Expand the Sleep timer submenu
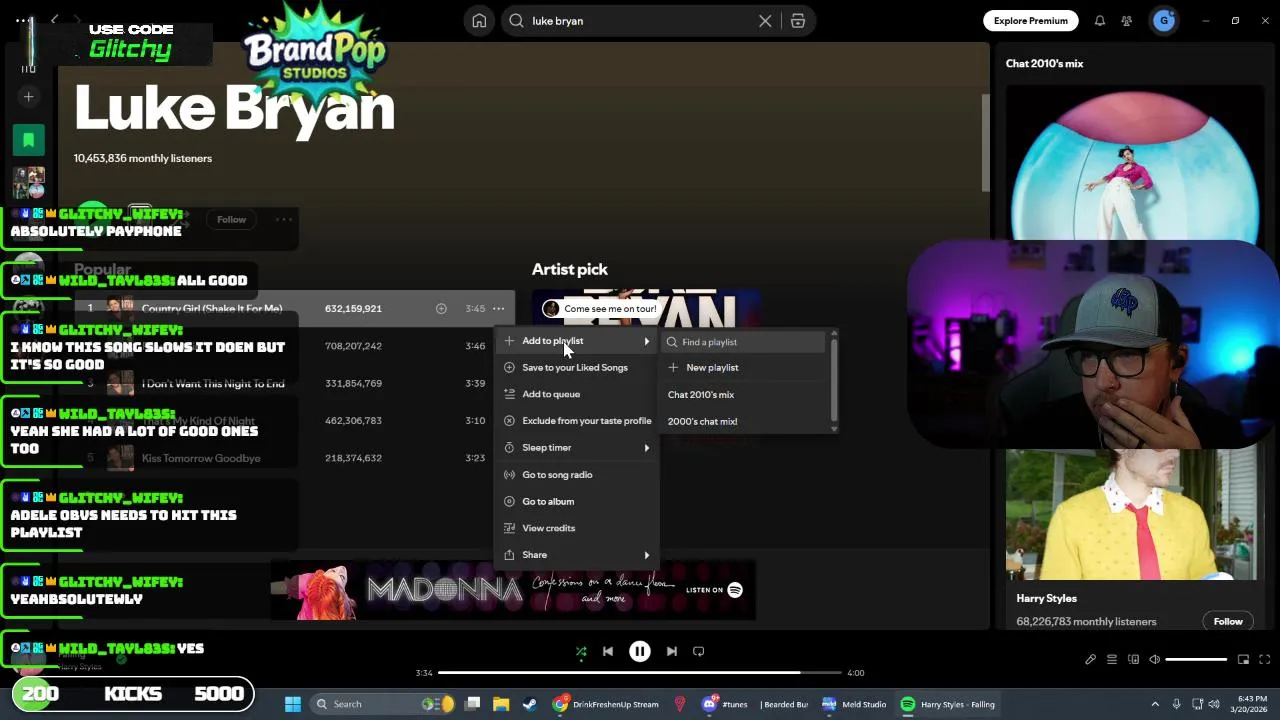Screen dimensions: 1280x720 coord(577,448)
